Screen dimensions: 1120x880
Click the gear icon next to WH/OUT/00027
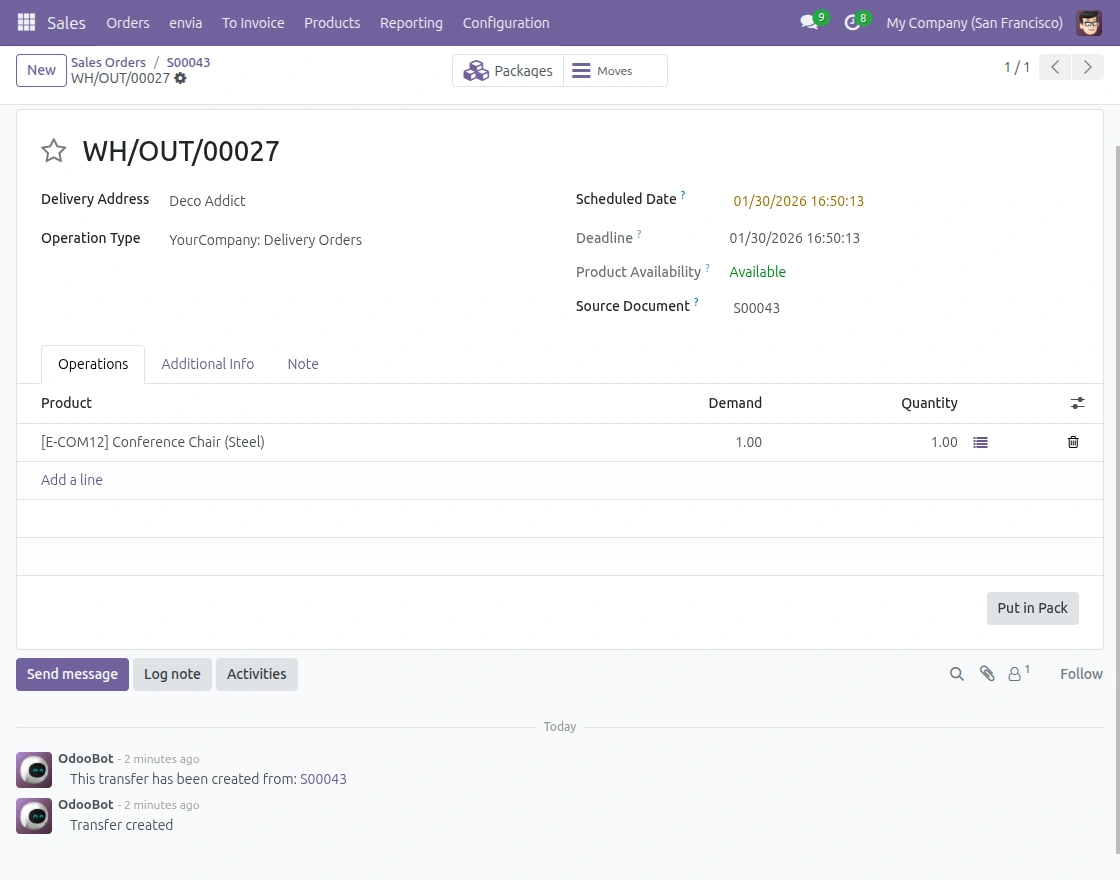(181, 79)
